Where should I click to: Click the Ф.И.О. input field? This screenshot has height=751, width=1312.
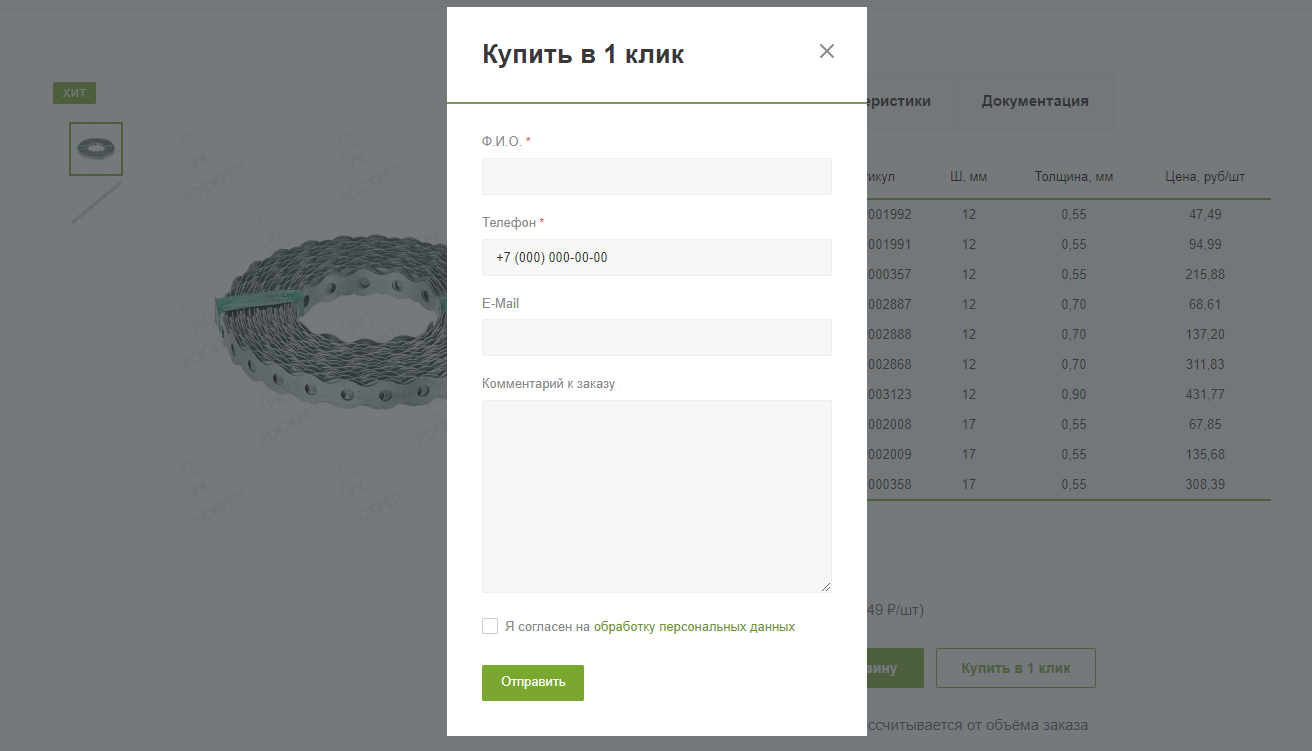tap(656, 177)
